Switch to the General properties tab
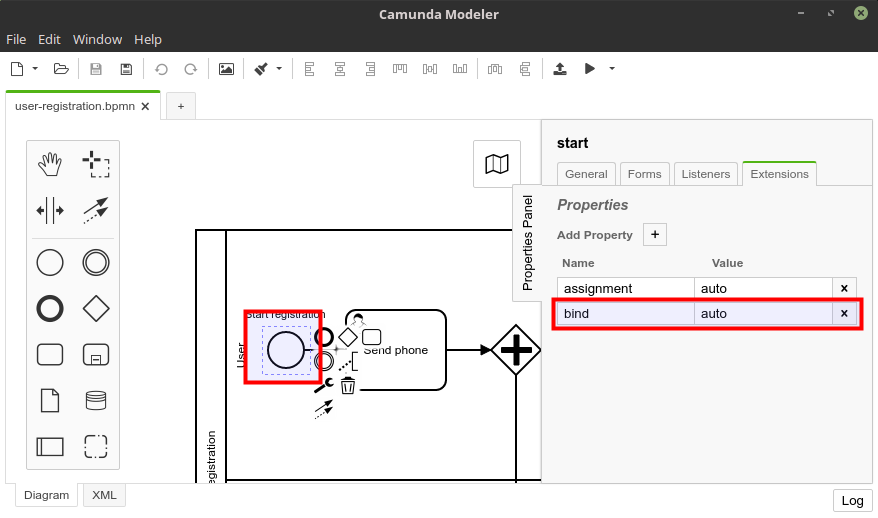 pos(586,174)
